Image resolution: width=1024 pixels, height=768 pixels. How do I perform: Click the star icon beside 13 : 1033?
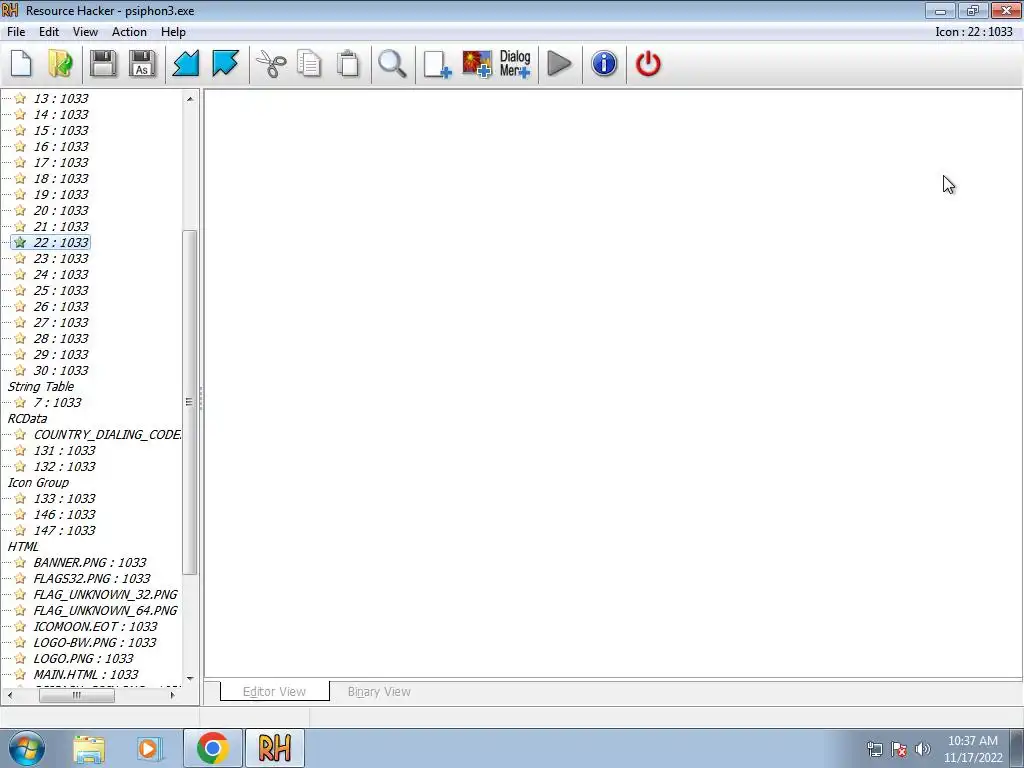(x=20, y=98)
